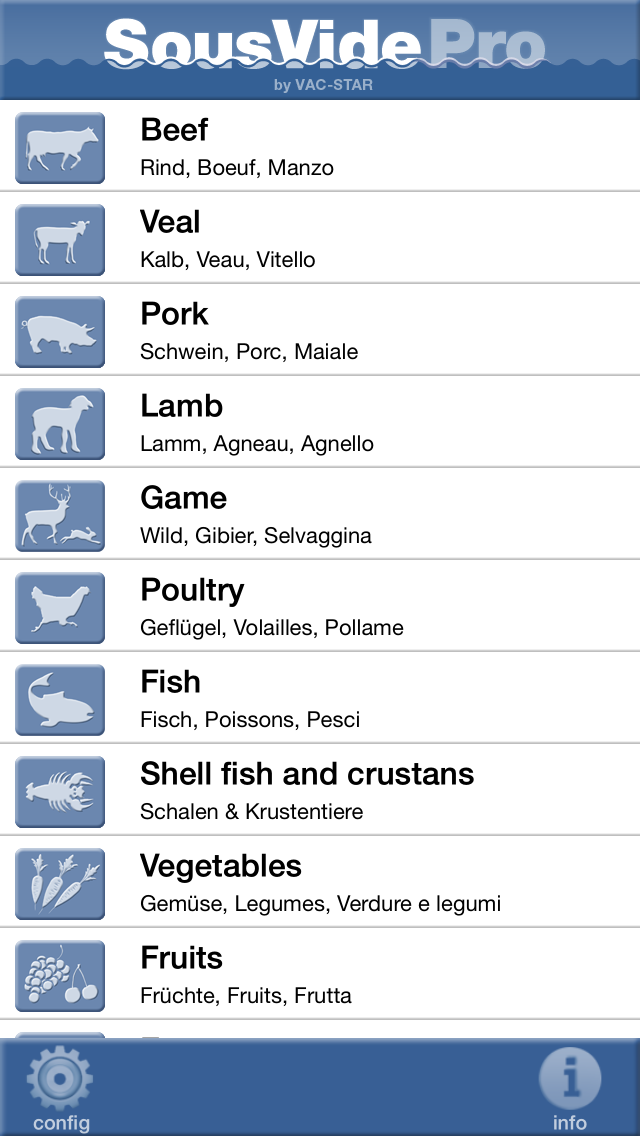This screenshot has height=1136, width=640.
Task: Open the info tab
Action: click(570, 1090)
